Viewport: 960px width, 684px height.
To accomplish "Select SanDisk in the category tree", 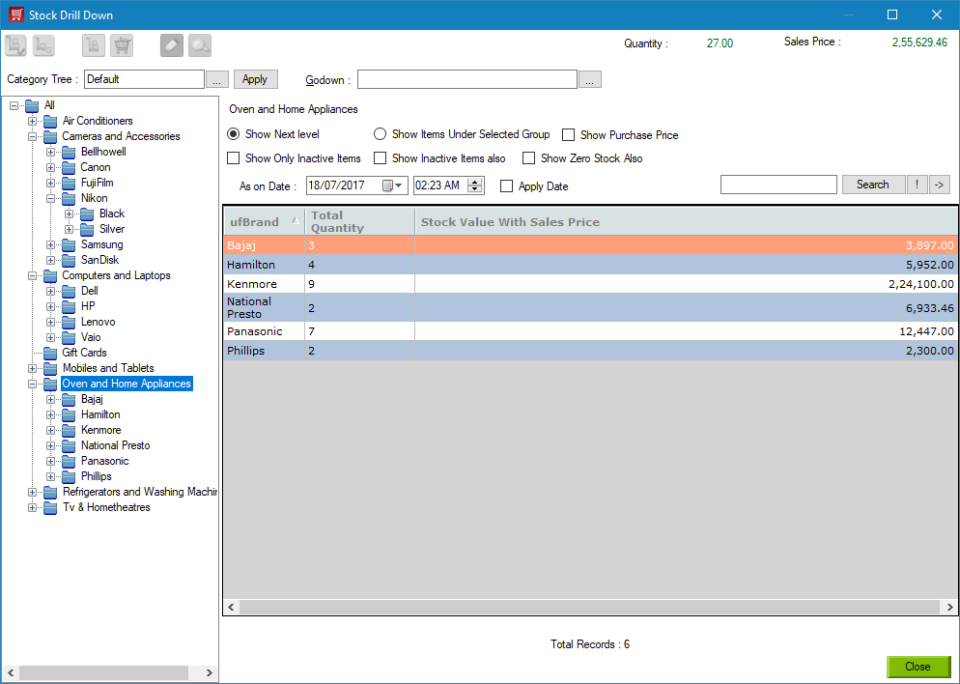I will coord(100,260).
